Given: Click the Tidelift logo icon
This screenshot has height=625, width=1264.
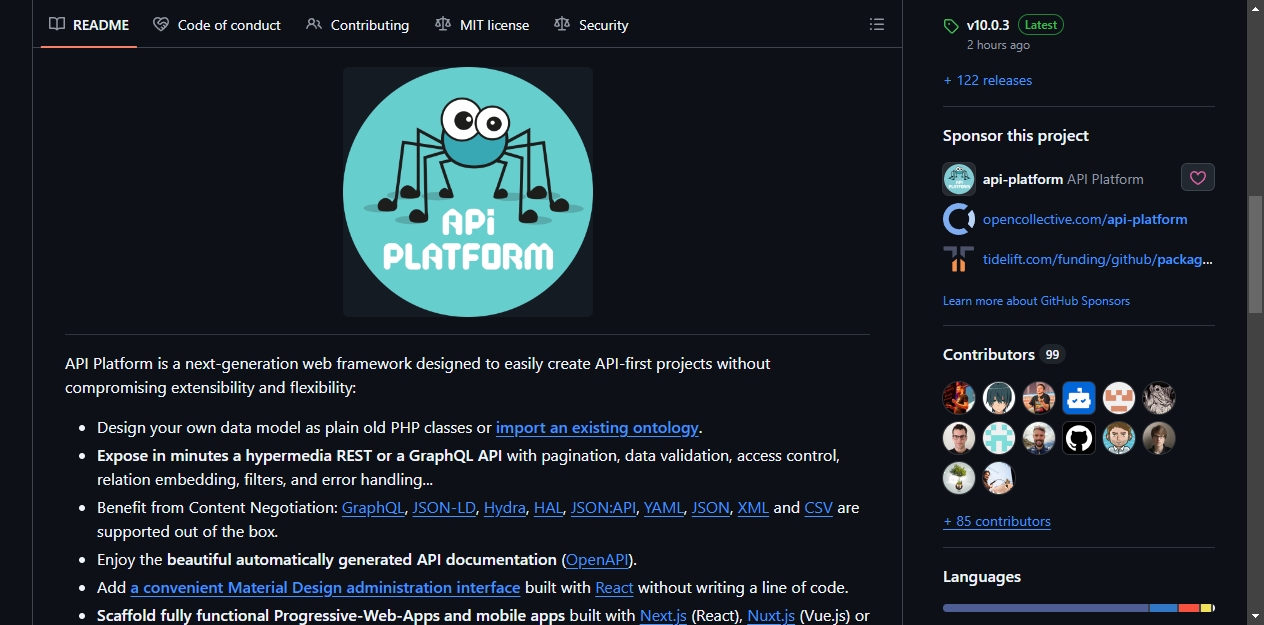Looking at the screenshot, I should tap(959, 259).
